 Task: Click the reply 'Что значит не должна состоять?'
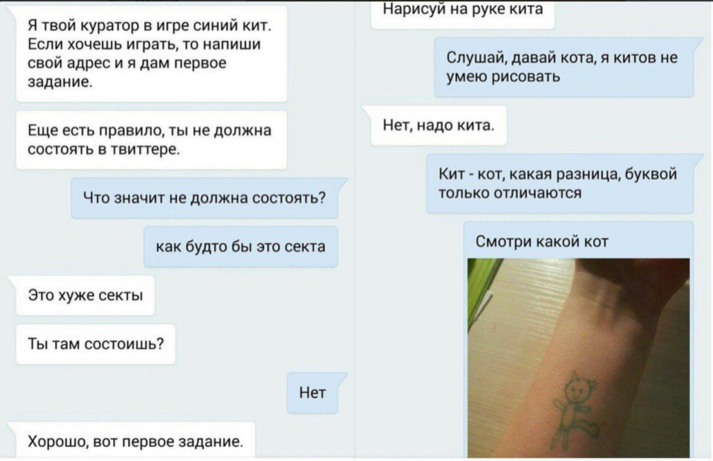(x=205, y=198)
